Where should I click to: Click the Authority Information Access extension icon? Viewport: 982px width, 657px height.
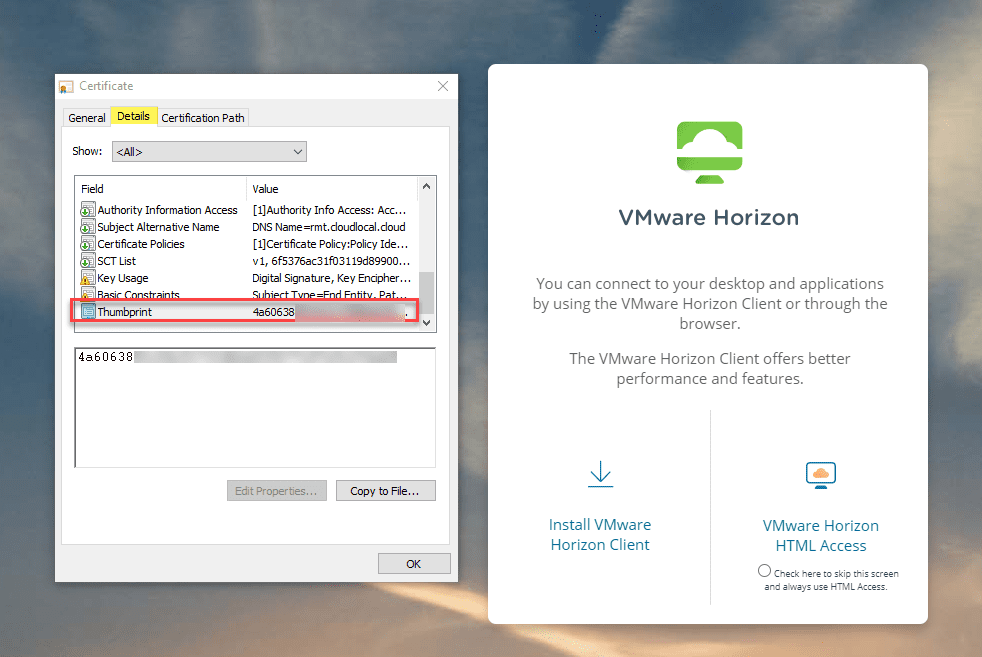[x=88, y=210]
